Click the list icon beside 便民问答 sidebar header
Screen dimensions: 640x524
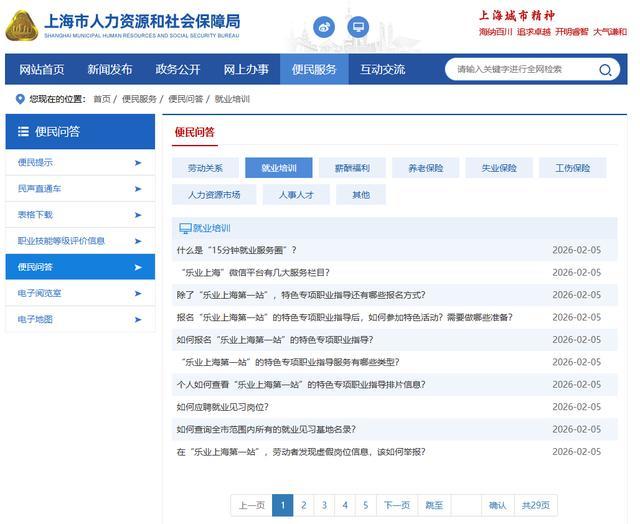tap(23, 131)
